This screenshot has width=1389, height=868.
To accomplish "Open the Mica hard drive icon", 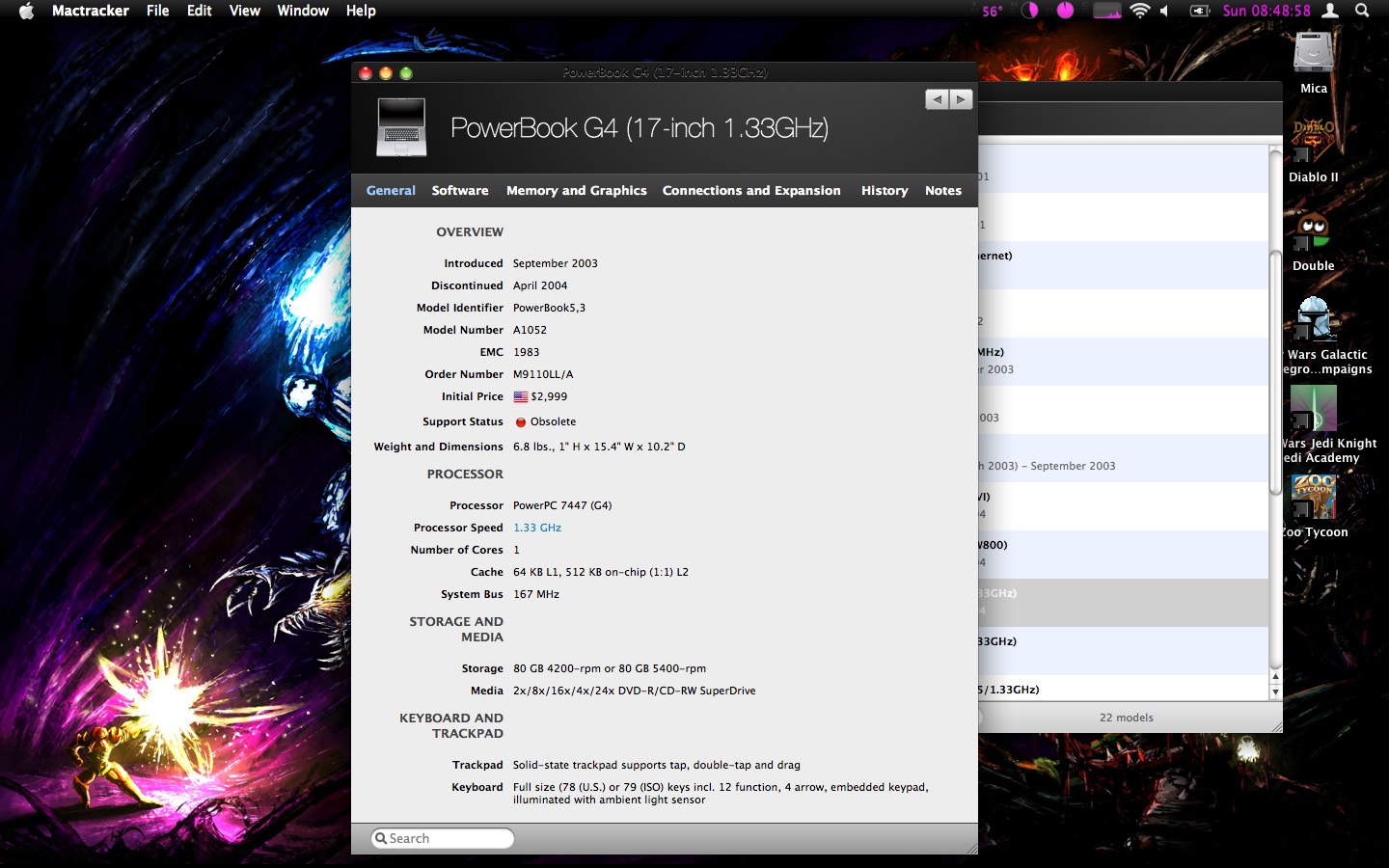I will (x=1313, y=54).
